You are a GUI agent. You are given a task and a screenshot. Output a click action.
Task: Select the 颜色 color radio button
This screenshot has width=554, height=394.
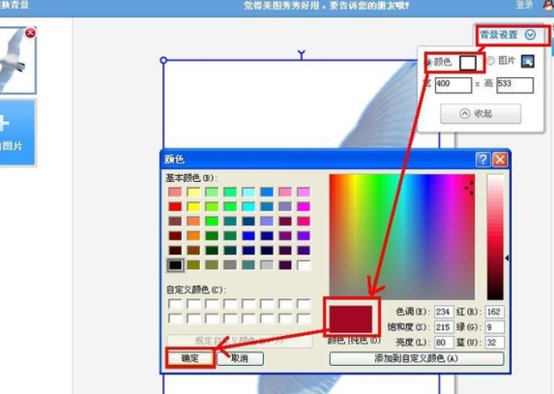coord(429,63)
